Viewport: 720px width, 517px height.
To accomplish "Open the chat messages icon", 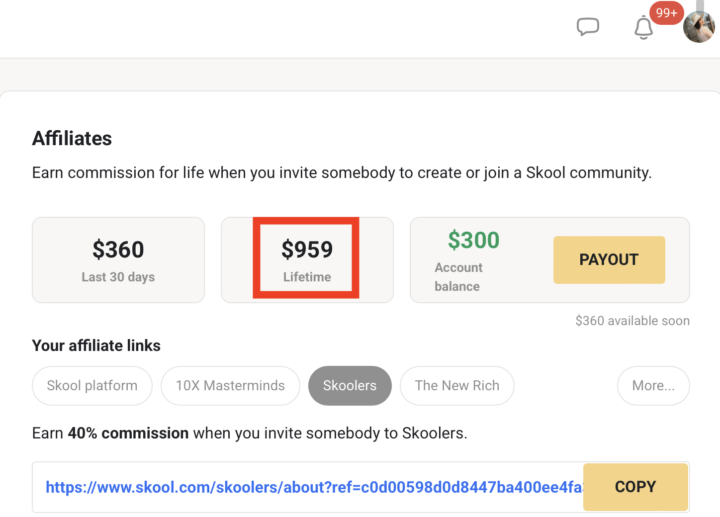I will (588, 27).
